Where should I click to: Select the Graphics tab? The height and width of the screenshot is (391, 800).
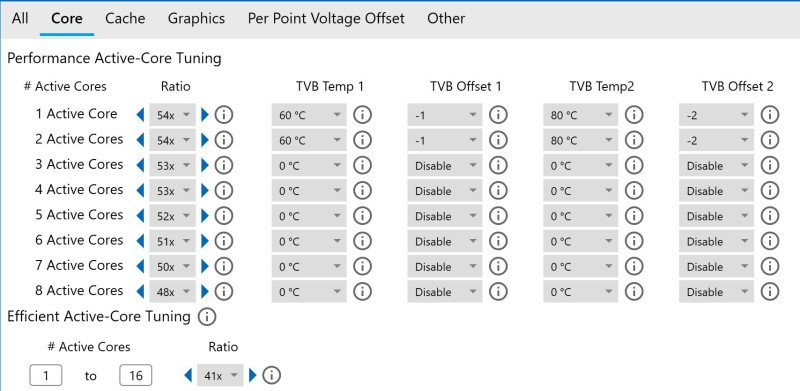(x=196, y=18)
